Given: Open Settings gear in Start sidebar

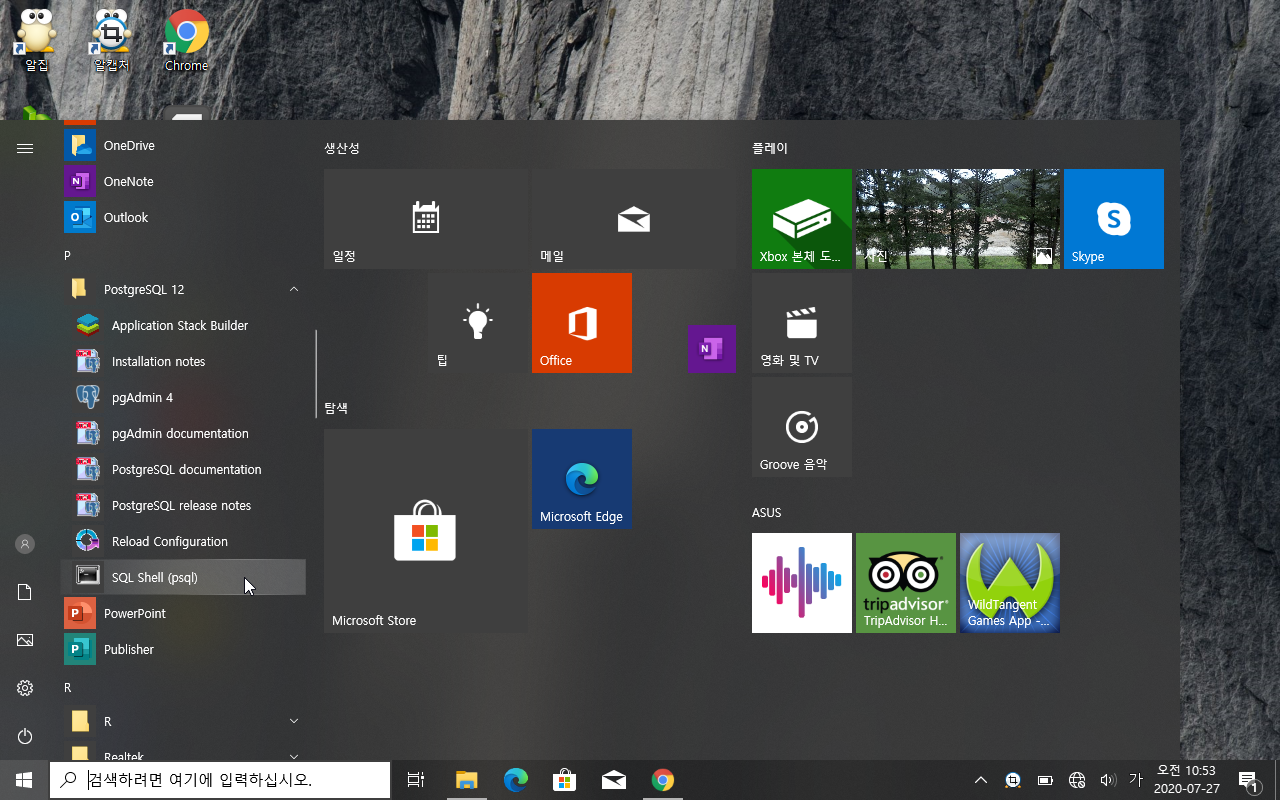Looking at the screenshot, I should tap(25, 688).
